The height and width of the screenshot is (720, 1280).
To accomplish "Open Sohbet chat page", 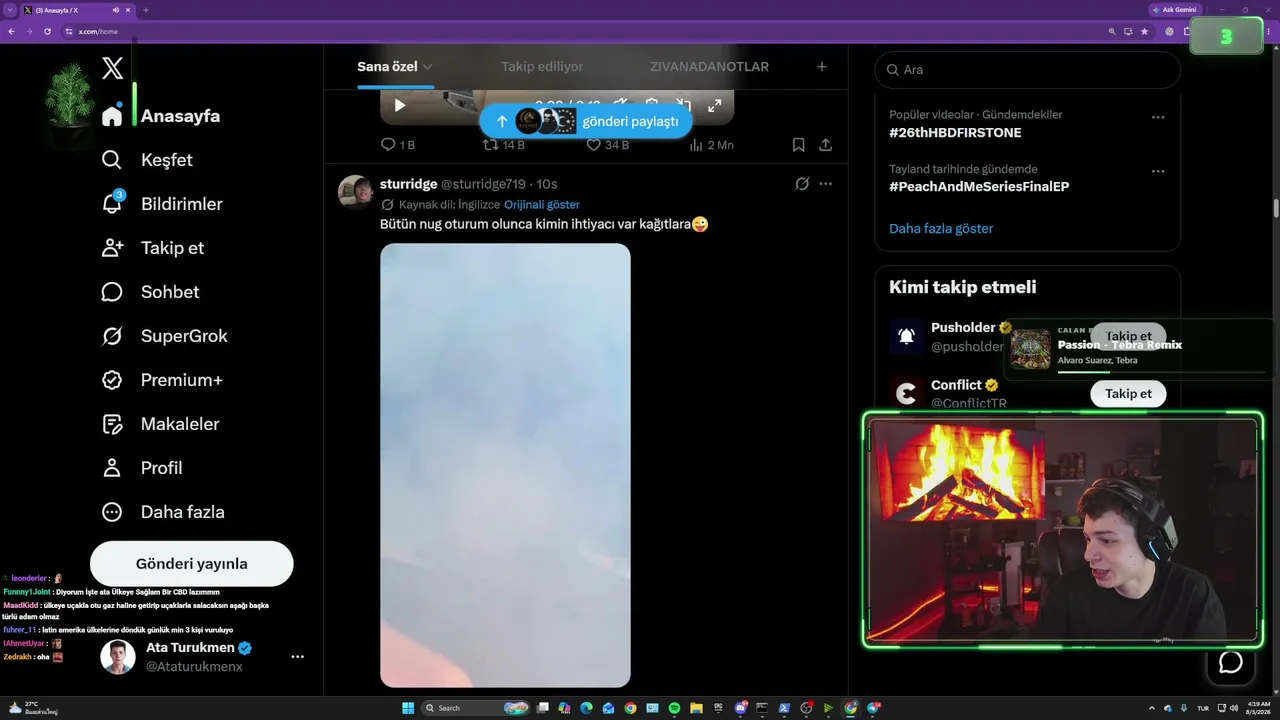I will [150, 292].
